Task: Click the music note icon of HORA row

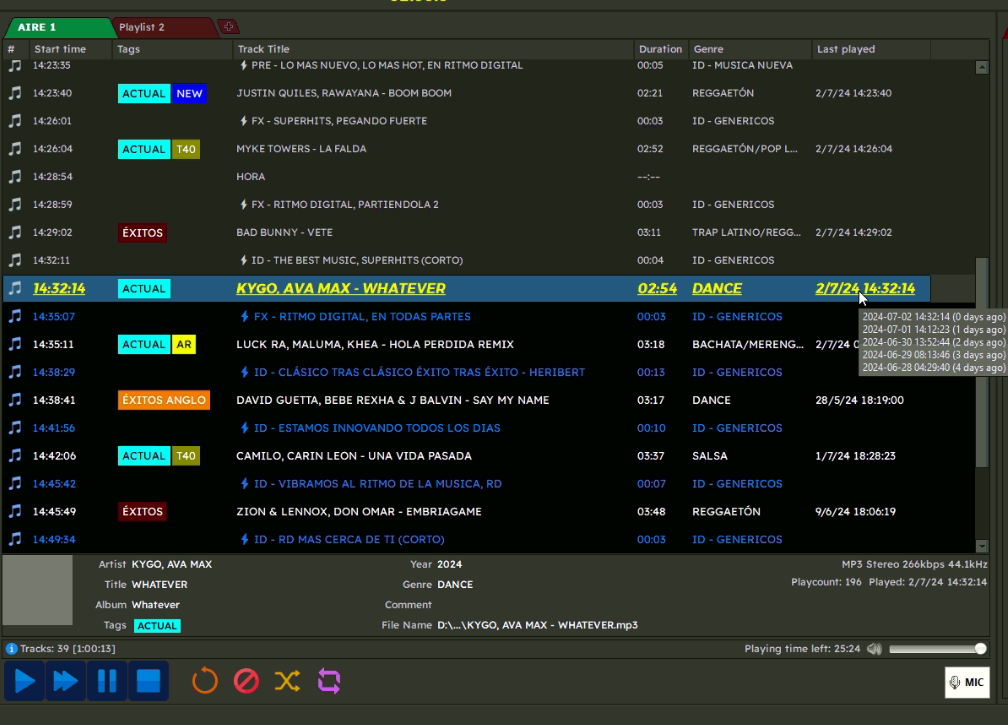Action: click(x=15, y=177)
